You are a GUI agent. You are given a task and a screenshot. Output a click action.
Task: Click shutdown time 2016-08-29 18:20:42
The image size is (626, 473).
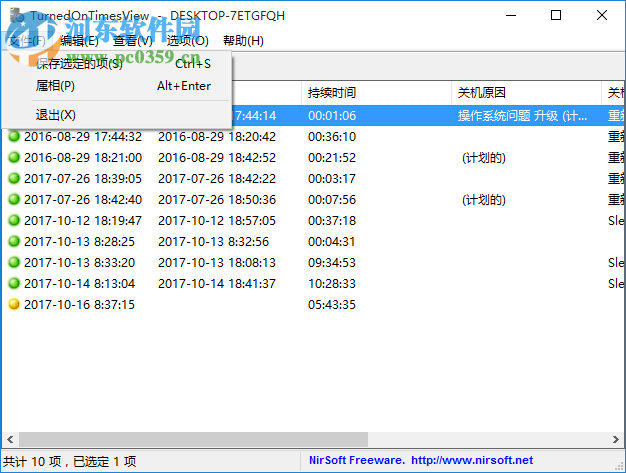click(x=217, y=137)
